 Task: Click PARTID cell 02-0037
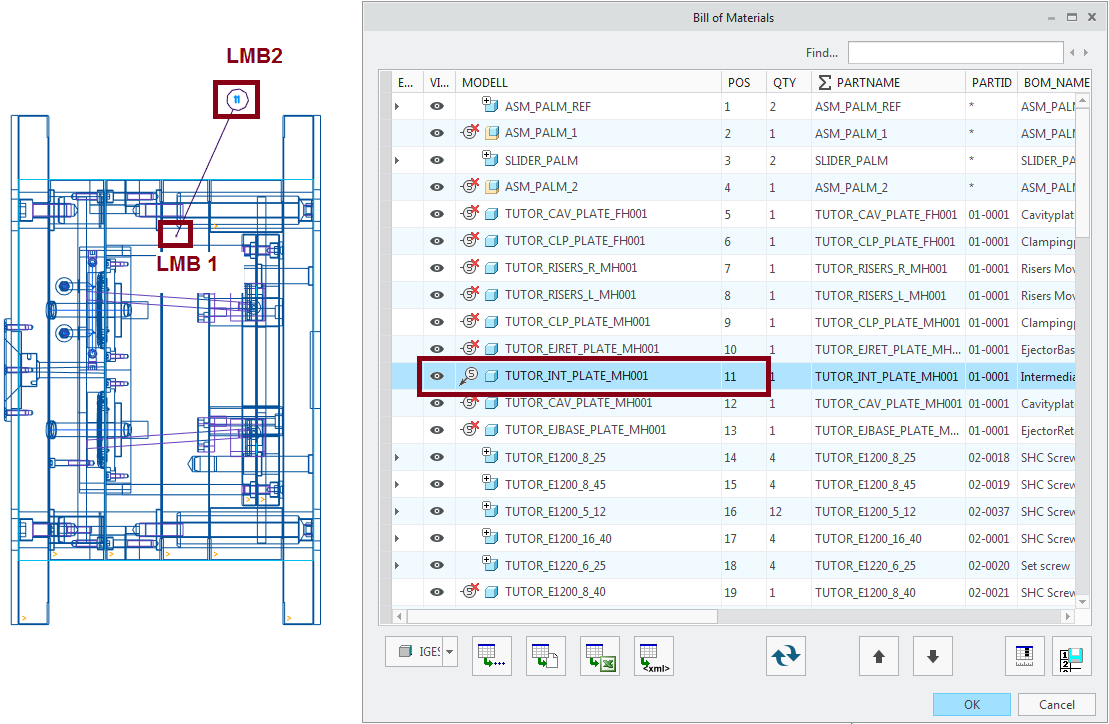tap(989, 511)
